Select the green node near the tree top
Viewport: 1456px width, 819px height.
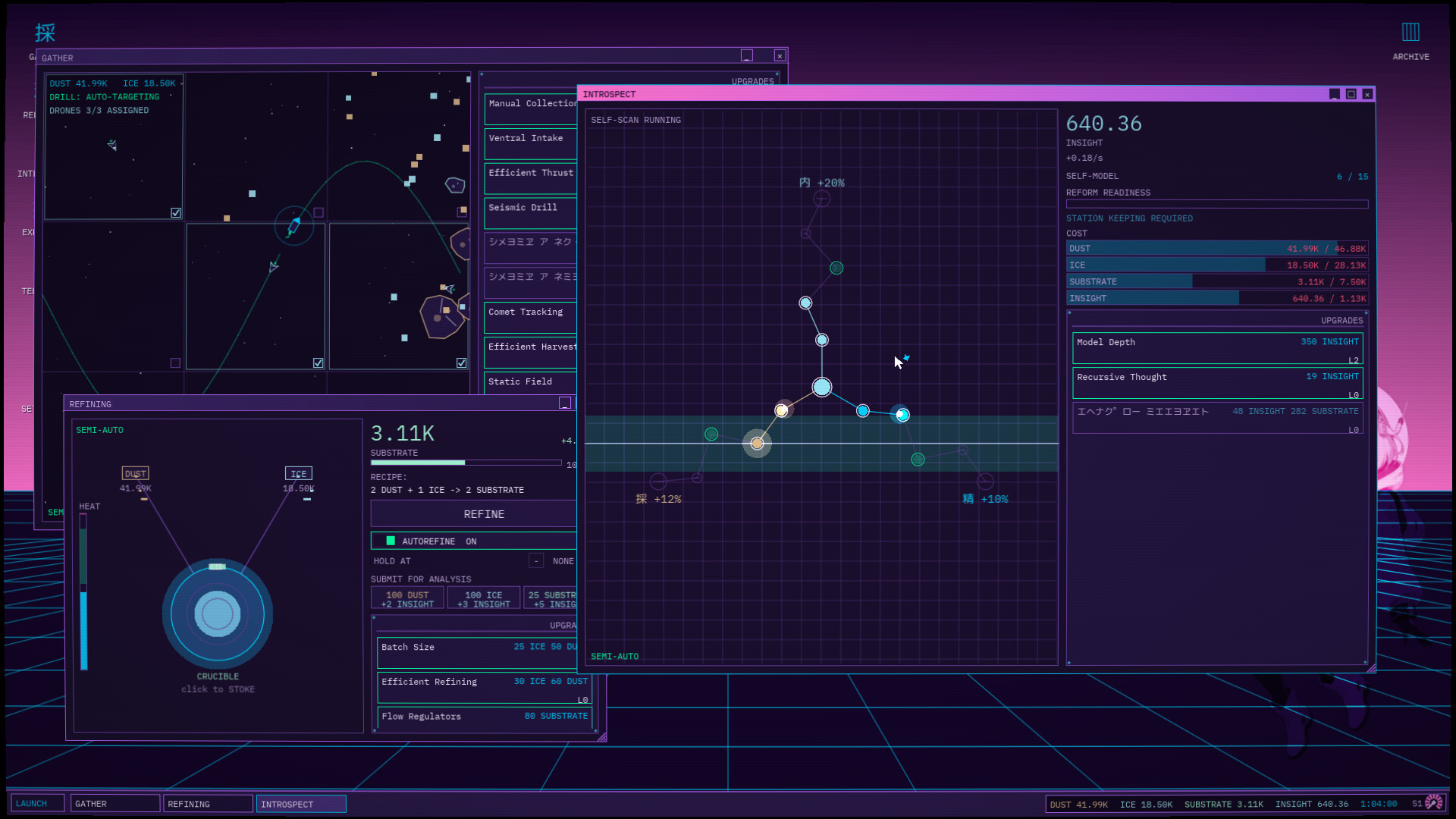836,268
